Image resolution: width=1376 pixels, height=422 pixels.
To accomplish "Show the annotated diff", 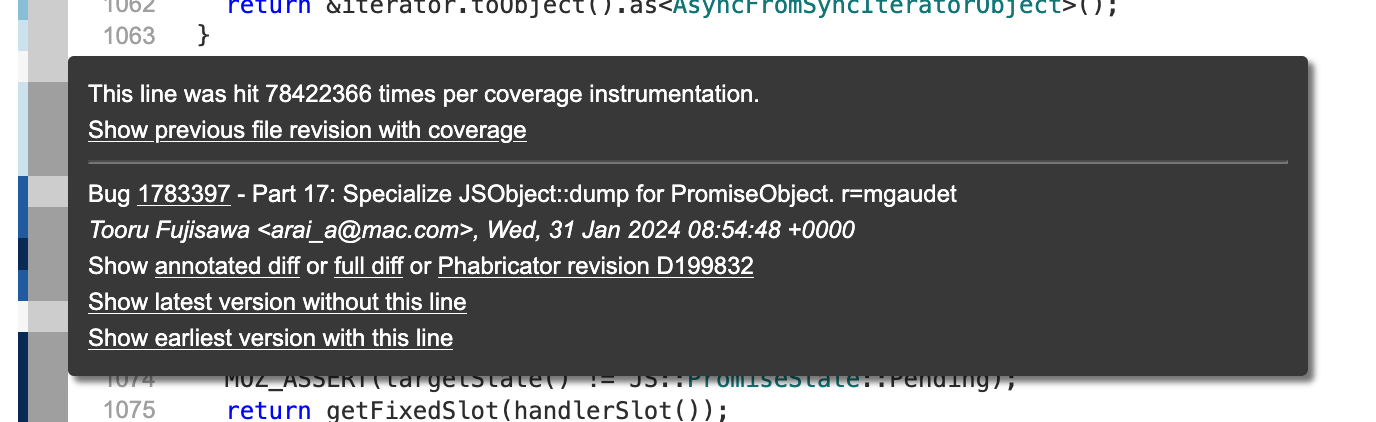I will tap(227, 266).
